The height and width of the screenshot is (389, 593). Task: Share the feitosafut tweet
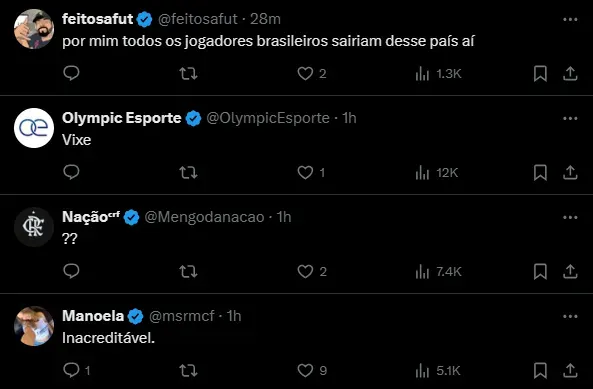tap(570, 73)
